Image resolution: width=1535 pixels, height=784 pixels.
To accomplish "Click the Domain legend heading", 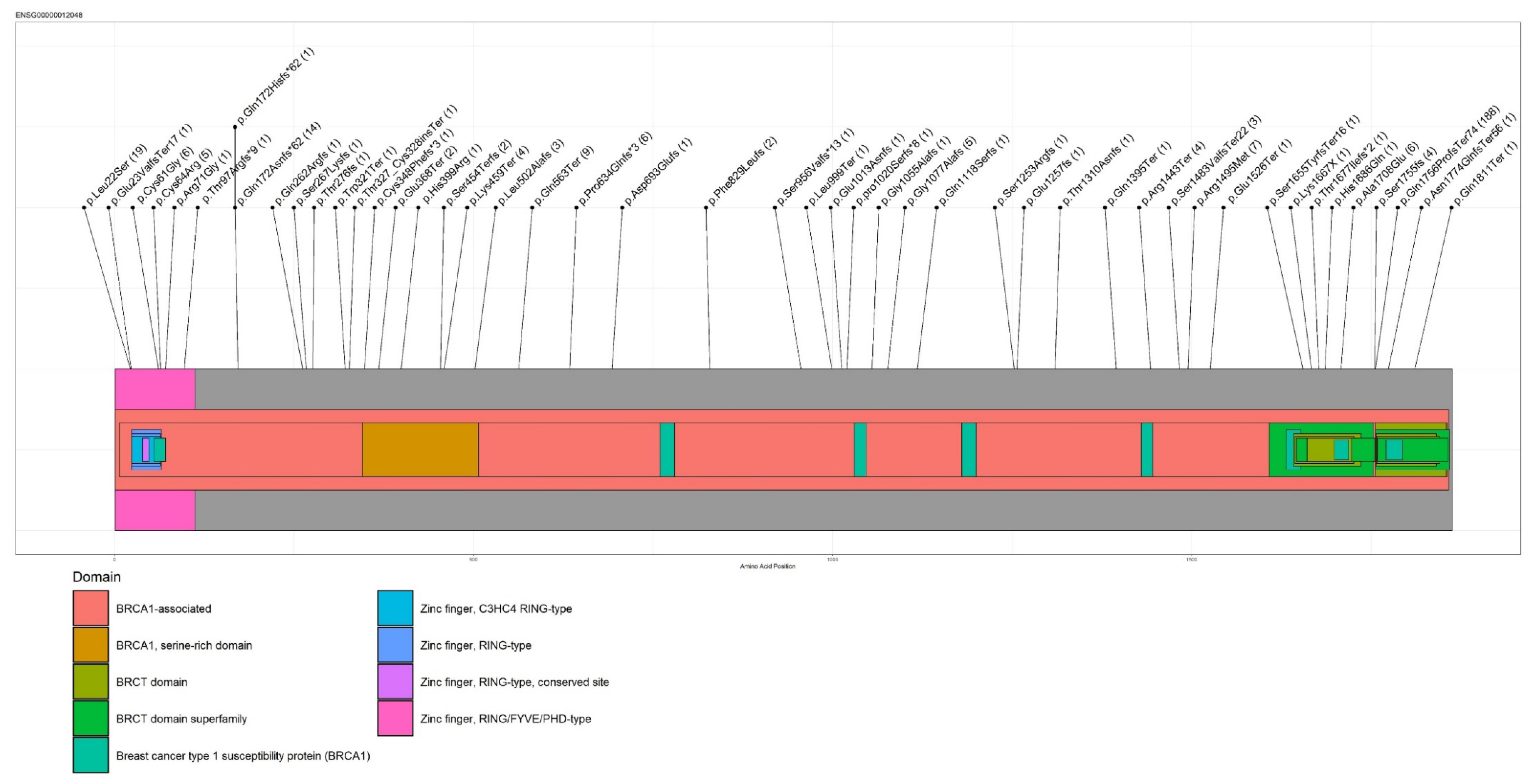I will pos(97,577).
